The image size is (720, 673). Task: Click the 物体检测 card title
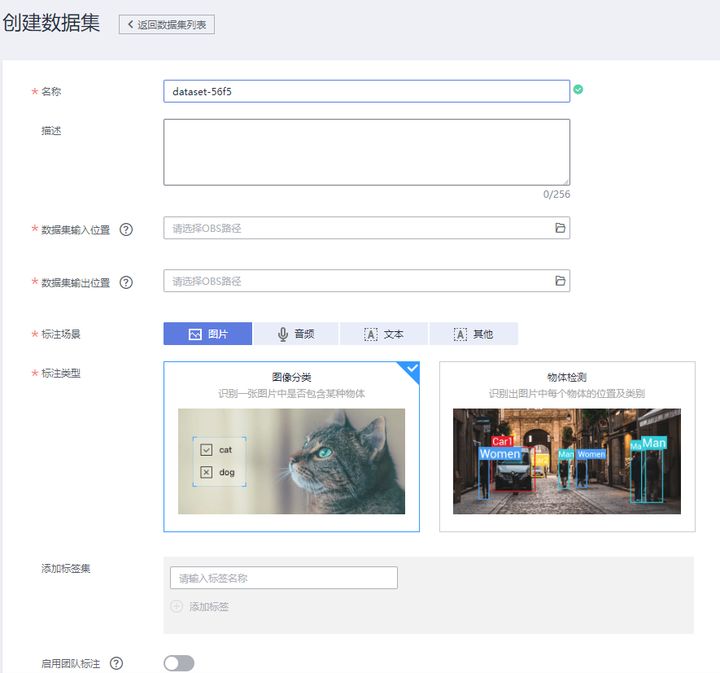pos(567,377)
